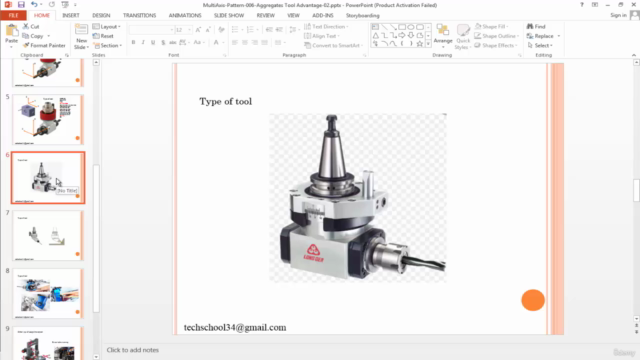
Task: Expand the Section dropdown
Action: point(107,45)
